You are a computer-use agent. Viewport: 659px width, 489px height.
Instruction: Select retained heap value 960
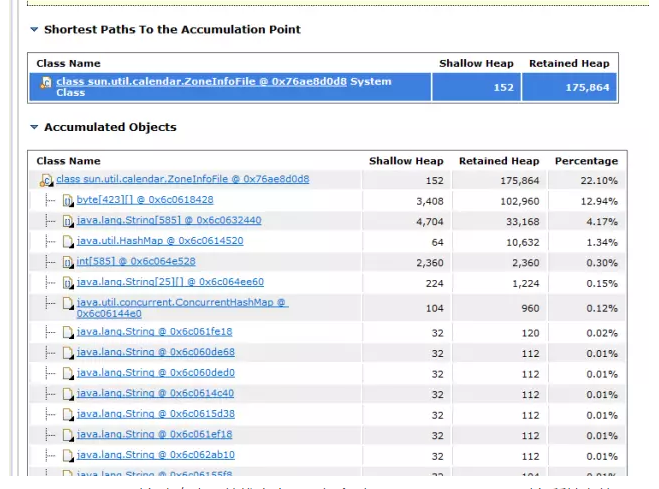click(x=530, y=308)
